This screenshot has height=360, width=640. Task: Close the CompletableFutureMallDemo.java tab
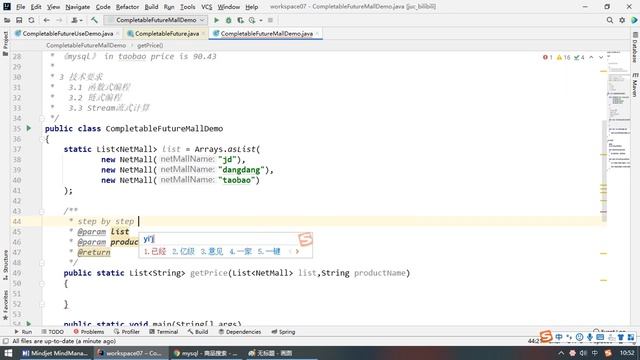pos(318,33)
